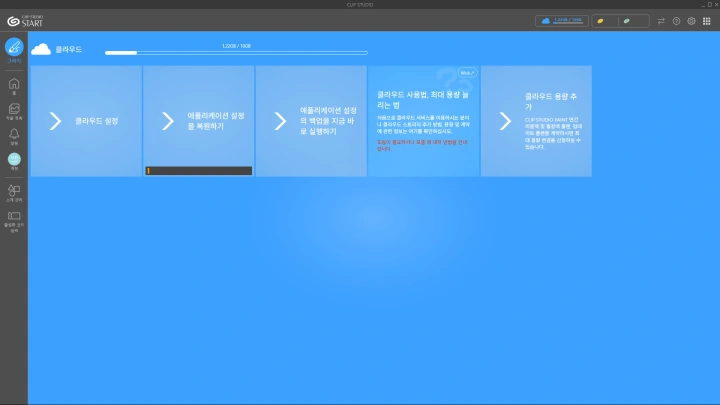This screenshot has height=405, width=720.
Task: Run application settings backup now (백업) tile
Action: [x=311, y=121]
